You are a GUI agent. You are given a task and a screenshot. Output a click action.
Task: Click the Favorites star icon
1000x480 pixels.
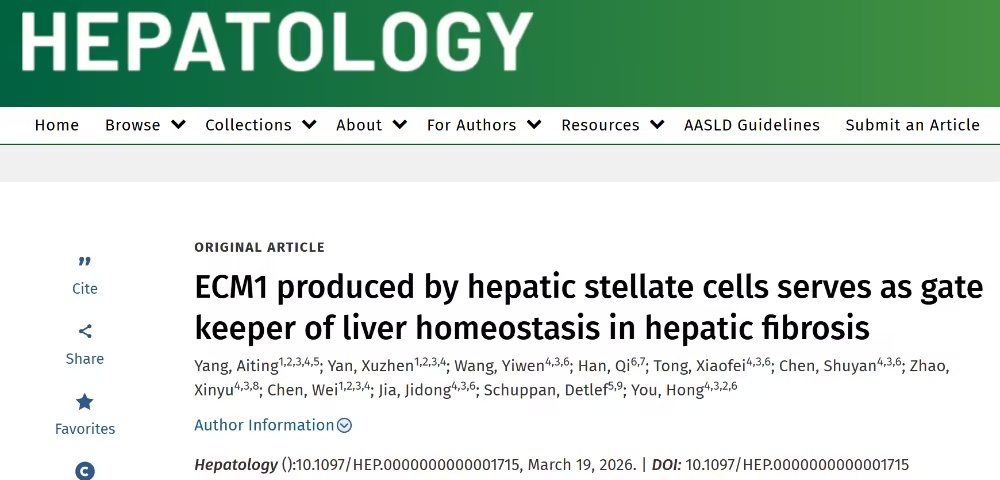[85, 402]
